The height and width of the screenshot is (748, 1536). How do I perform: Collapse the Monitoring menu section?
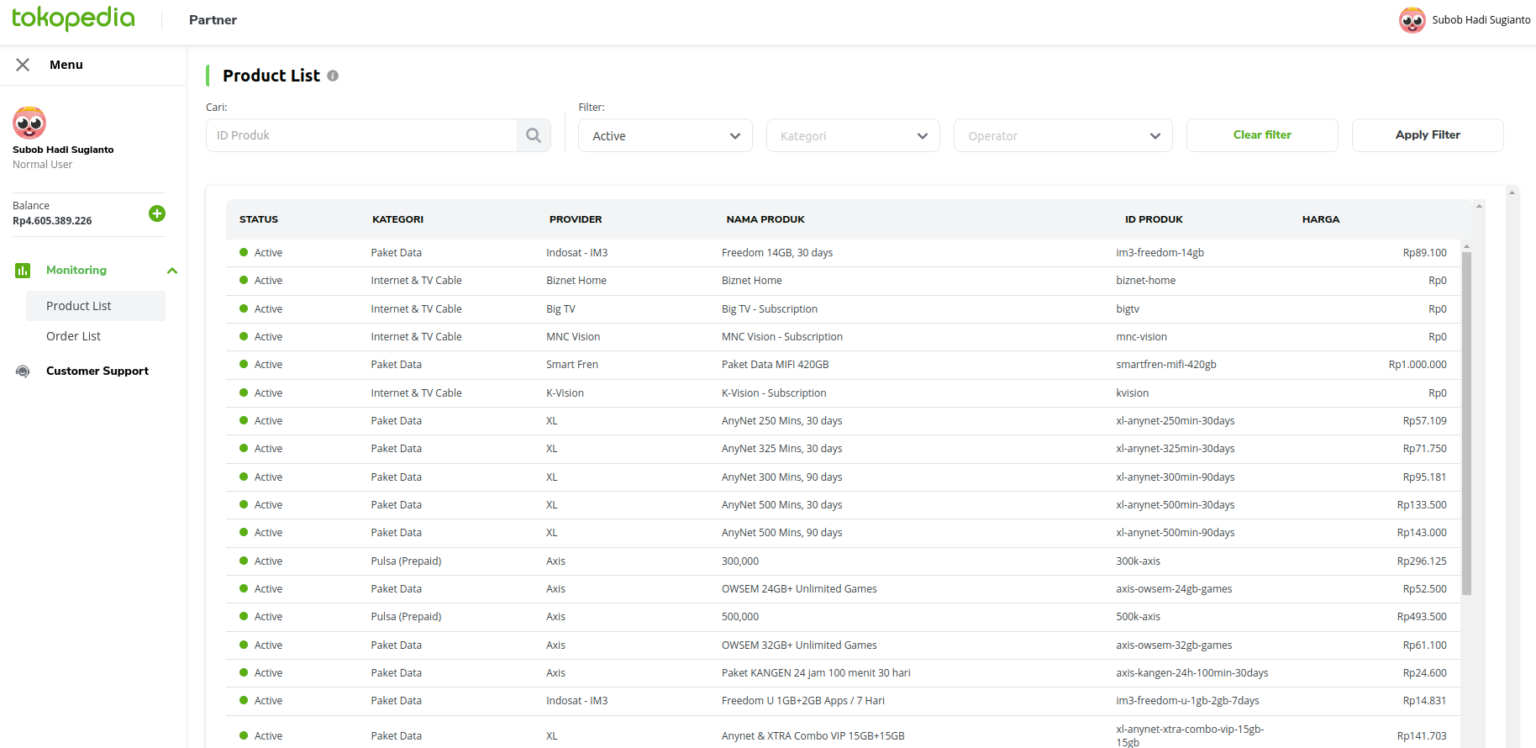pos(172,270)
